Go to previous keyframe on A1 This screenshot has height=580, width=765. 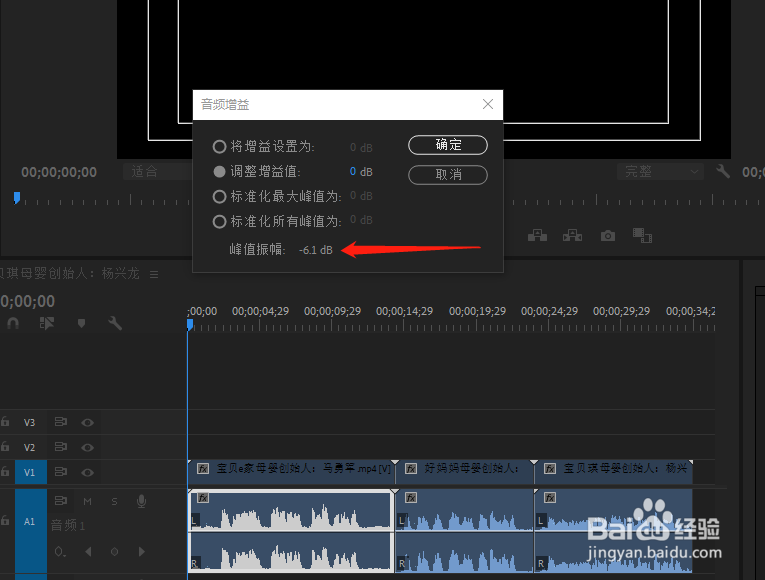(88, 552)
